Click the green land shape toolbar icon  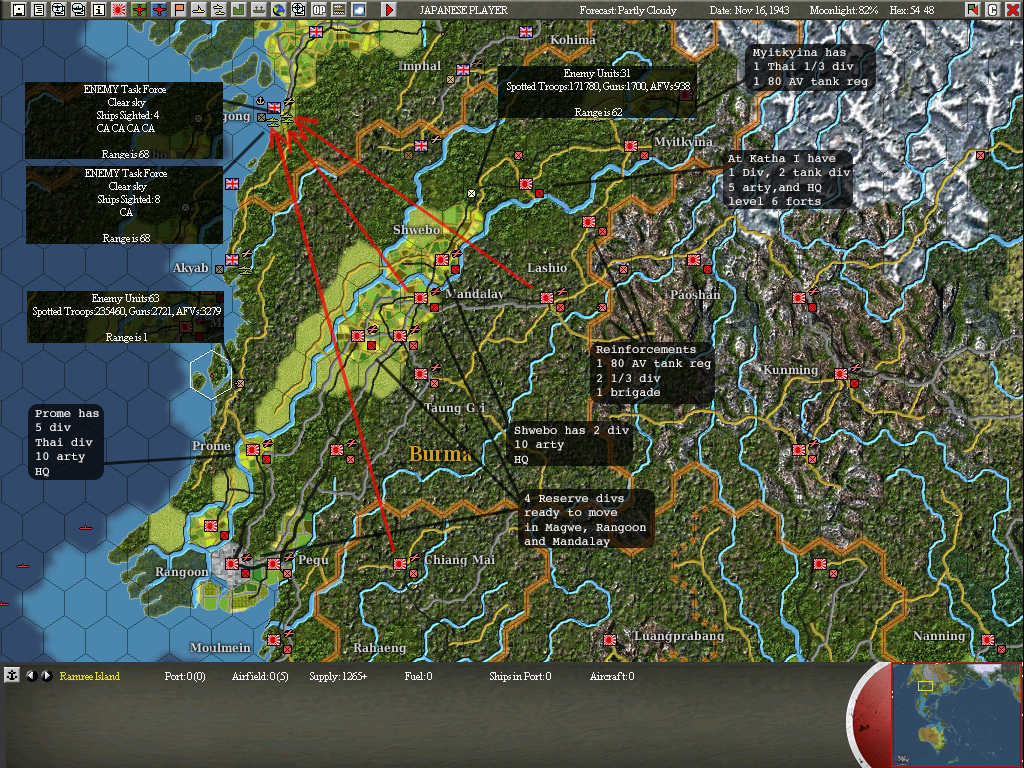tap(239, 10)
